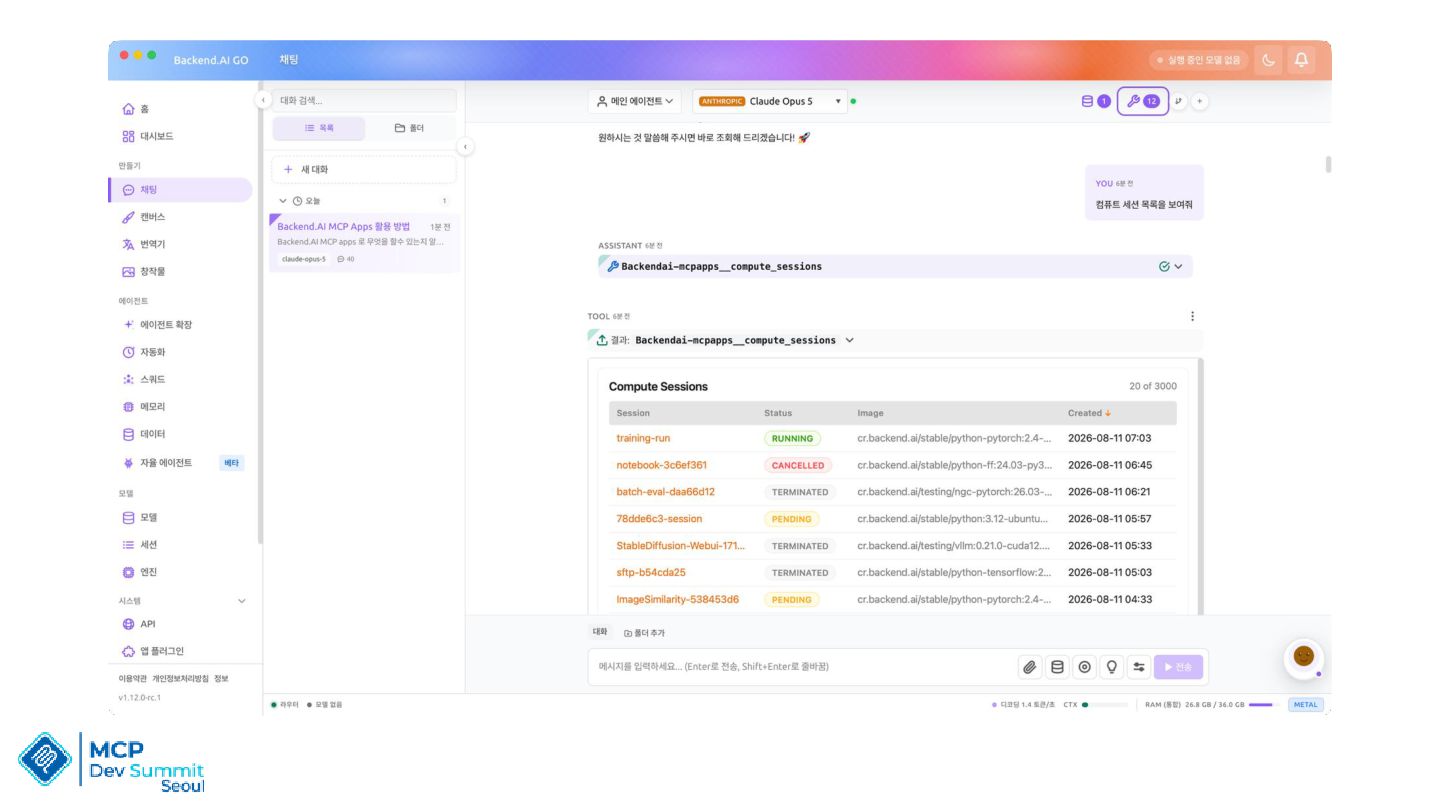
Task: Open the Backend.AI MCP Apps 활용 방법 conversation
Action: pyautogui.click(x=364, y=242)
